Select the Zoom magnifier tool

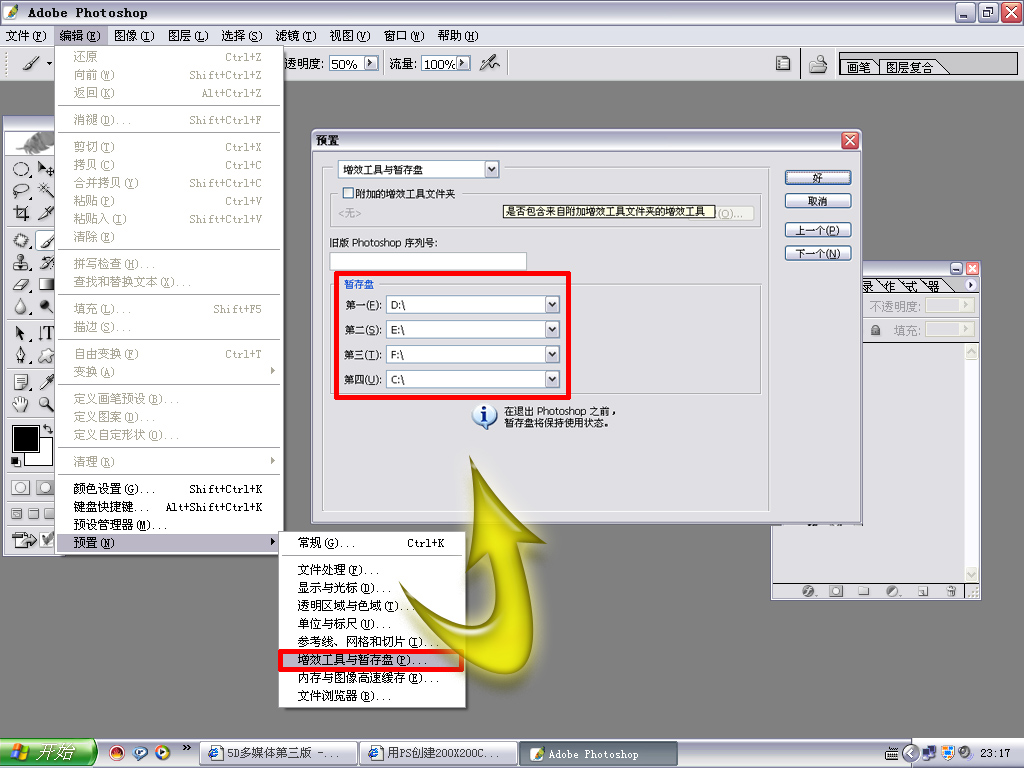(x=46, y=404)
